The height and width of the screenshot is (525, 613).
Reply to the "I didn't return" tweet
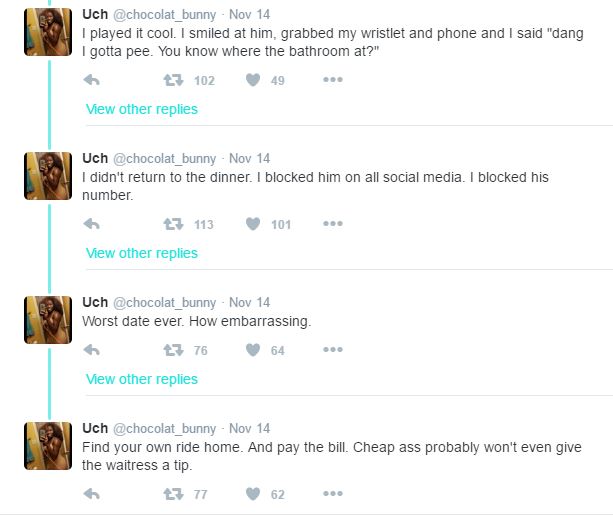coord(92,224)
